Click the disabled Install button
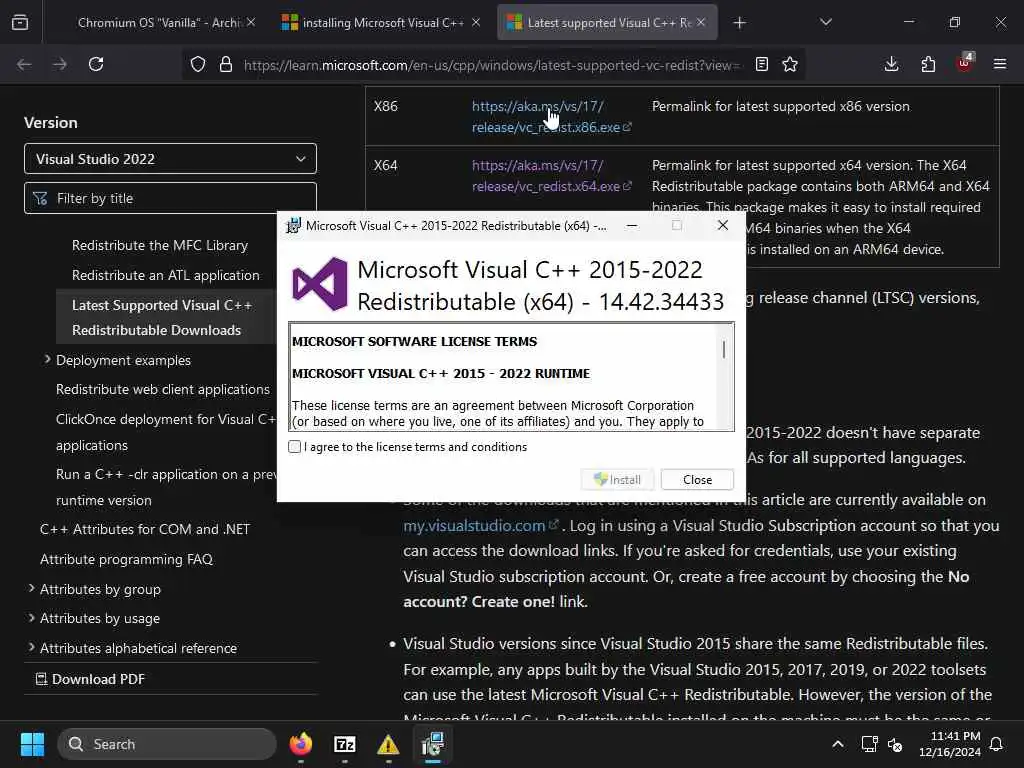Image resolution: width=1024 pixels, height=768 pixels. [x=617, y=479]
